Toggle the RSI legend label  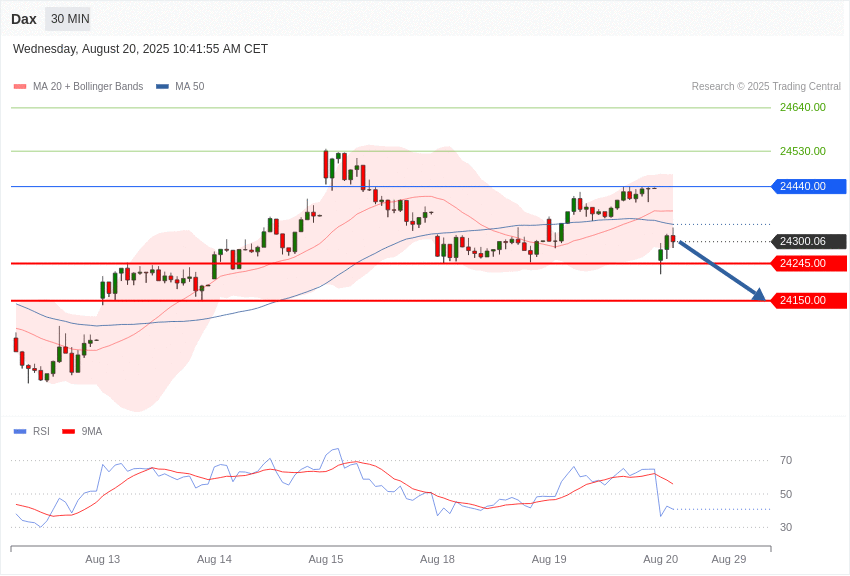pyautogui.click(x=41, y=431)
